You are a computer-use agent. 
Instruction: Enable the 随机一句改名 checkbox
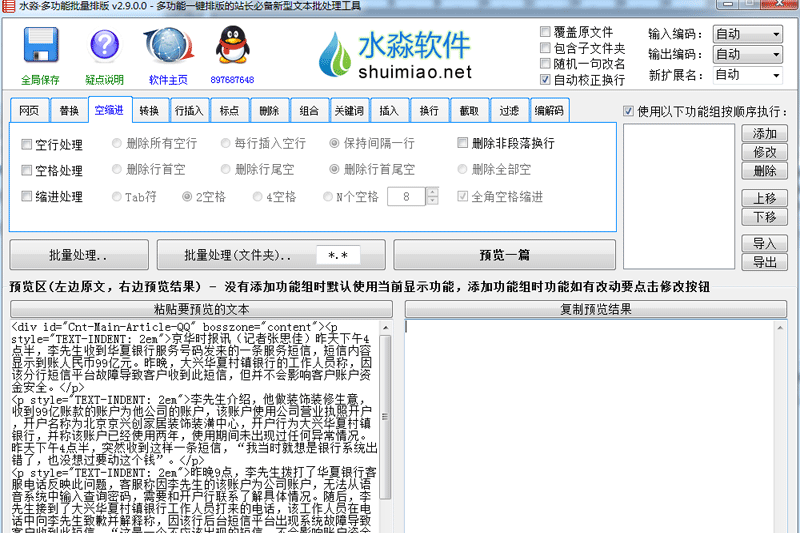545,63
